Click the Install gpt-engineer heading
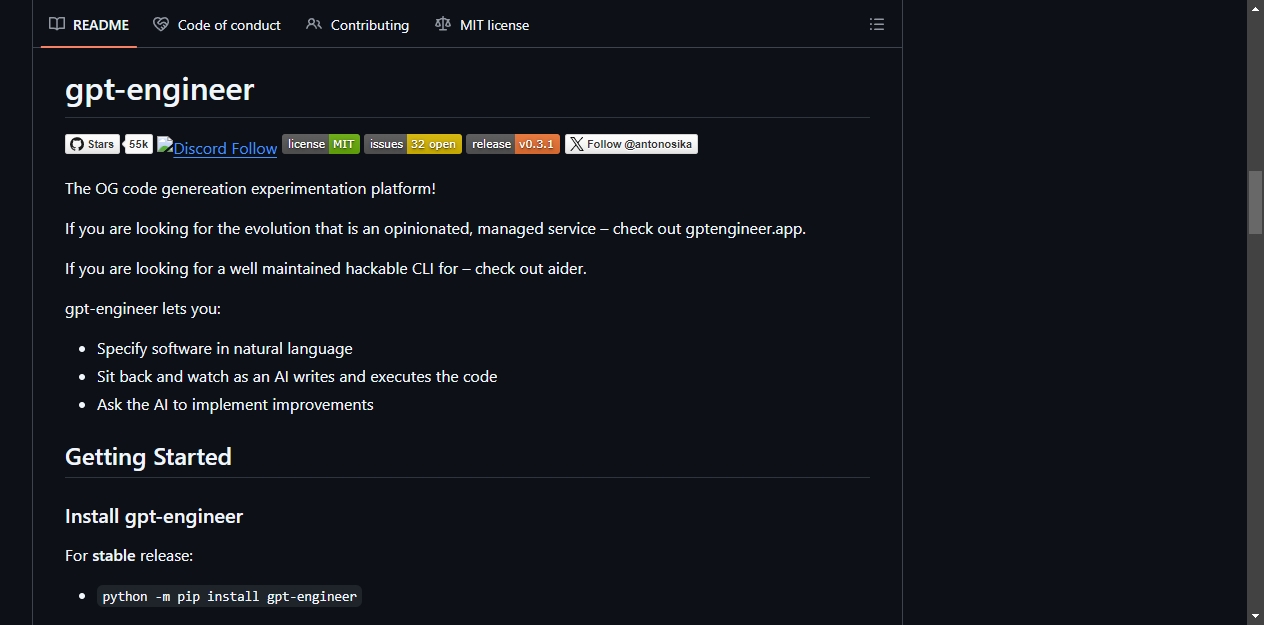This screenshot has height=625, width=1264. tap(154, 516)
